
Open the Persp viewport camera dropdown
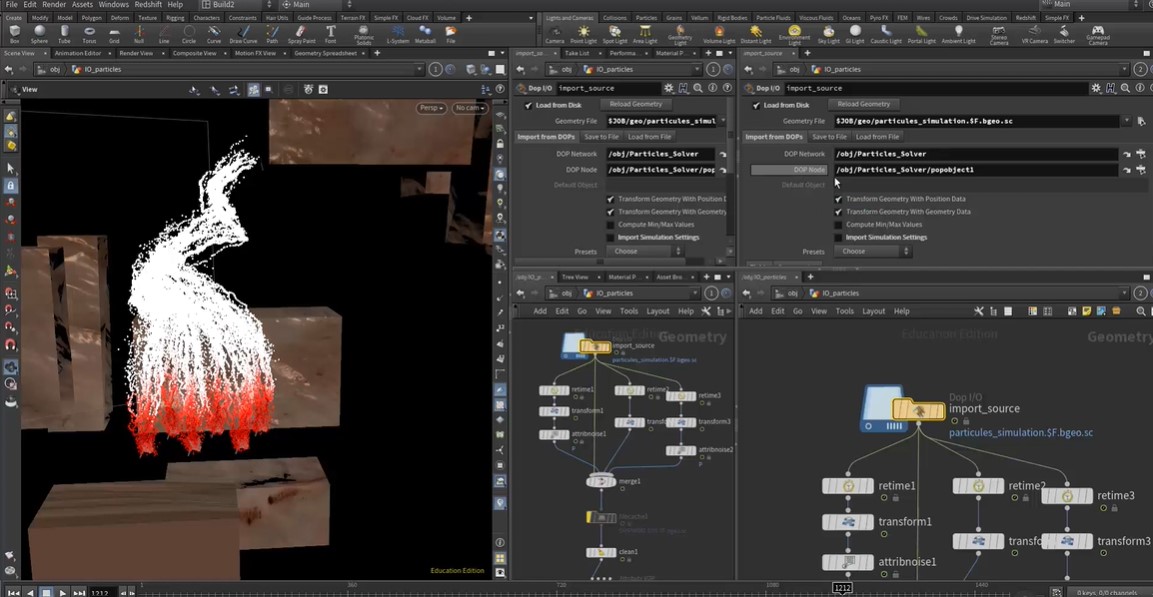tap(432, 108)
